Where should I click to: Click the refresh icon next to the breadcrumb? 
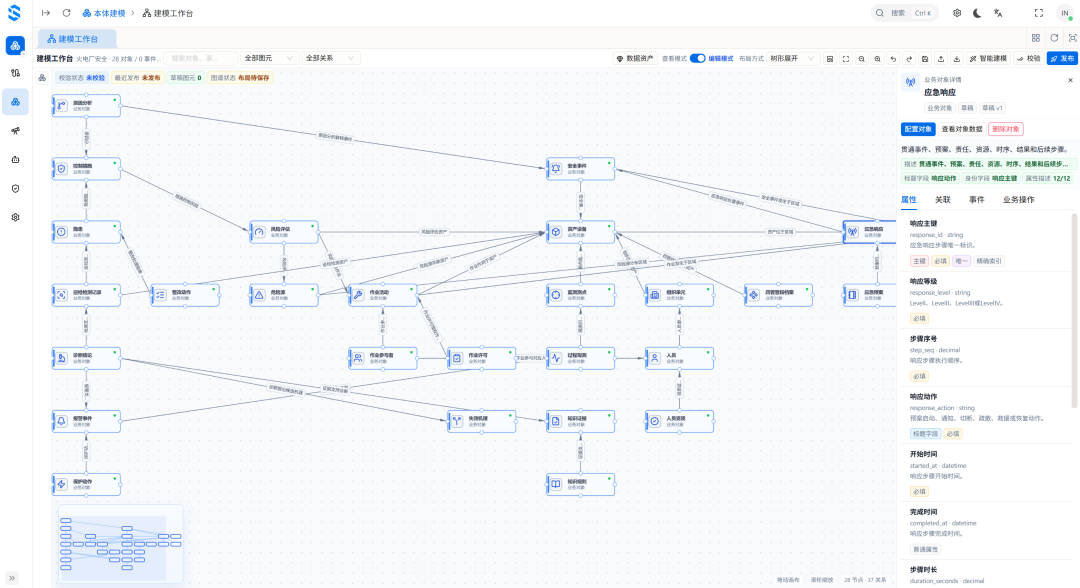(66, 13)
